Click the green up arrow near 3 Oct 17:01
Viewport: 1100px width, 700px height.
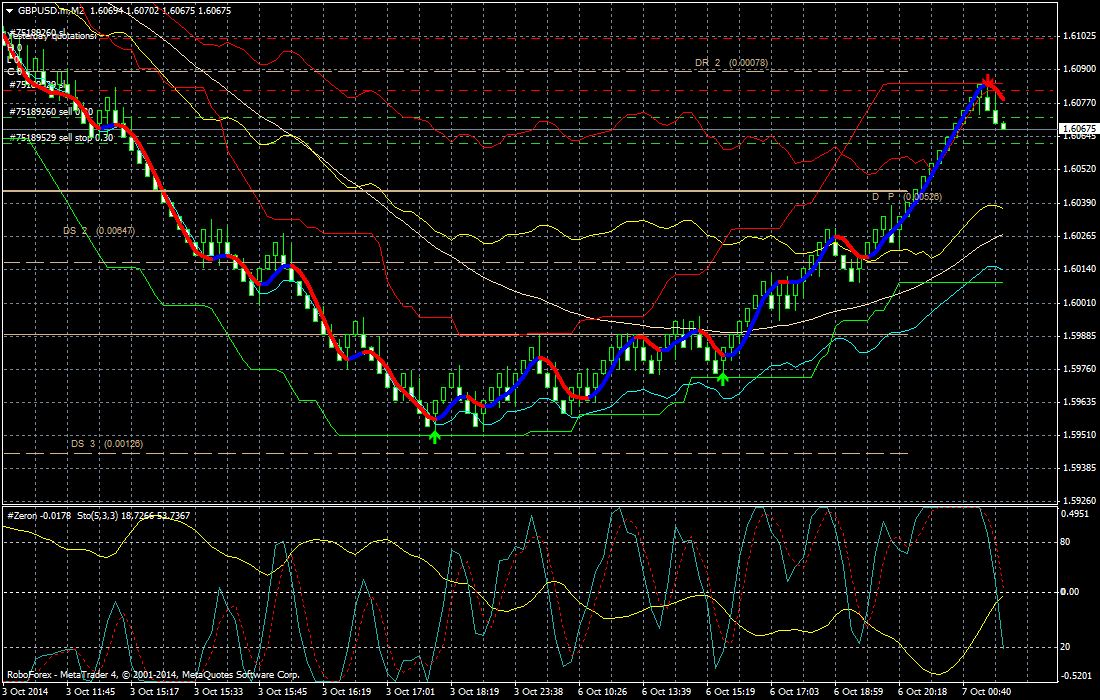coord(435,437)
